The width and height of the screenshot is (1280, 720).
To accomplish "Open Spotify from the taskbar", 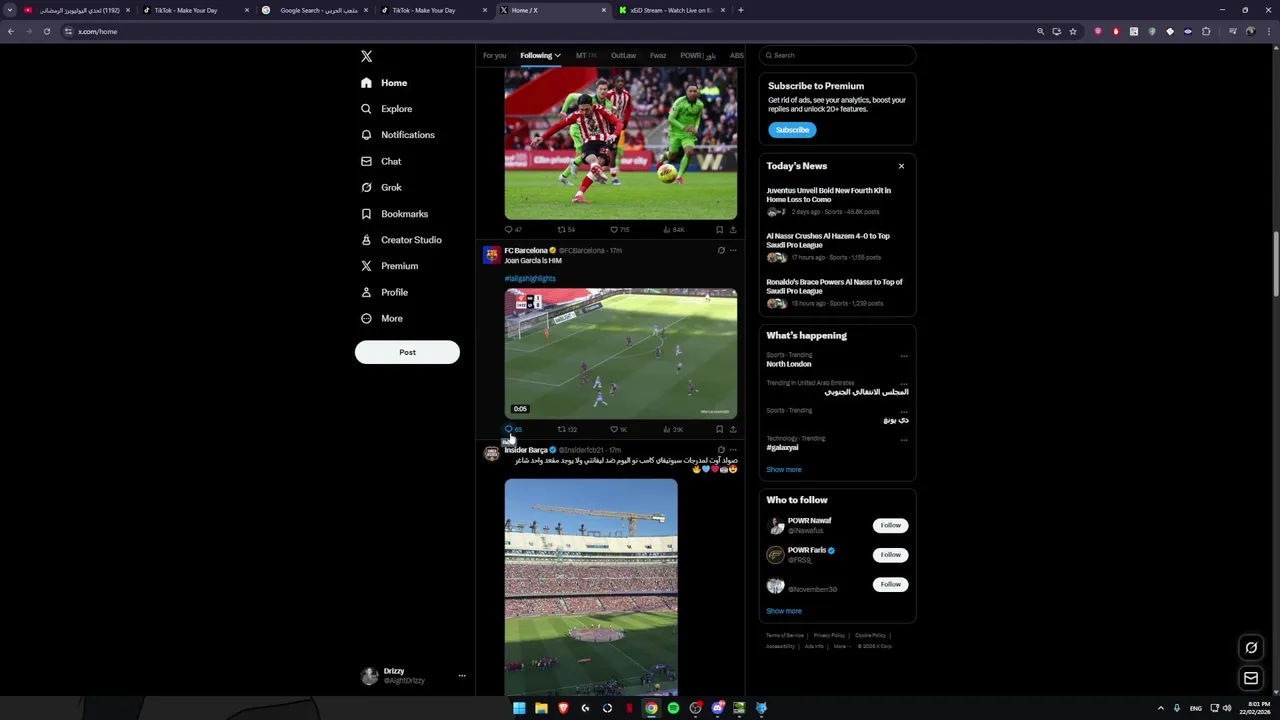I will [x=673, y=708].
